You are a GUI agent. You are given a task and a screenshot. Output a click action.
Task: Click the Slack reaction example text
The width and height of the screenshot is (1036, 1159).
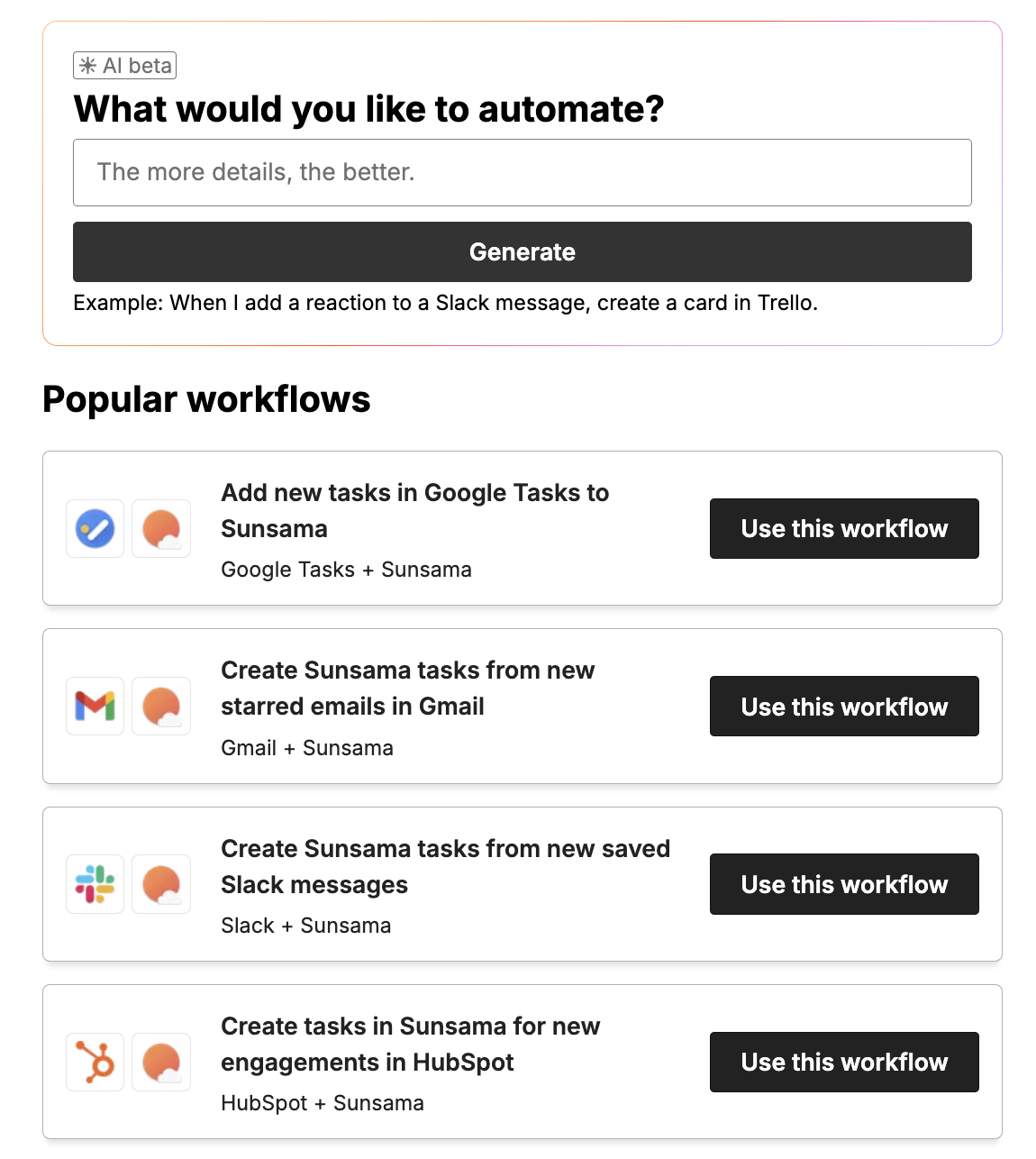click(x=446, y=303)
